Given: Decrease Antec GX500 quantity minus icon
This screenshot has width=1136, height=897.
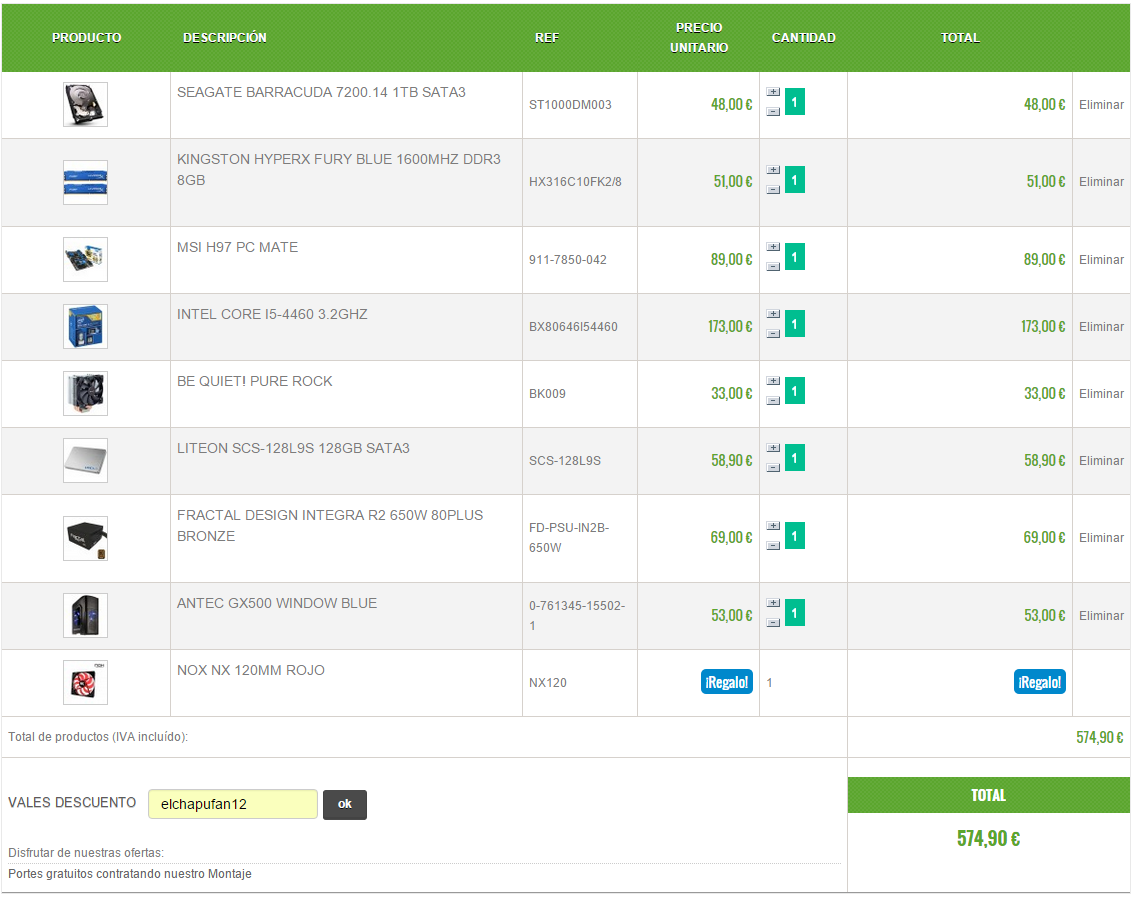Looking at the screenshot, I should click(x=773, y=622).
